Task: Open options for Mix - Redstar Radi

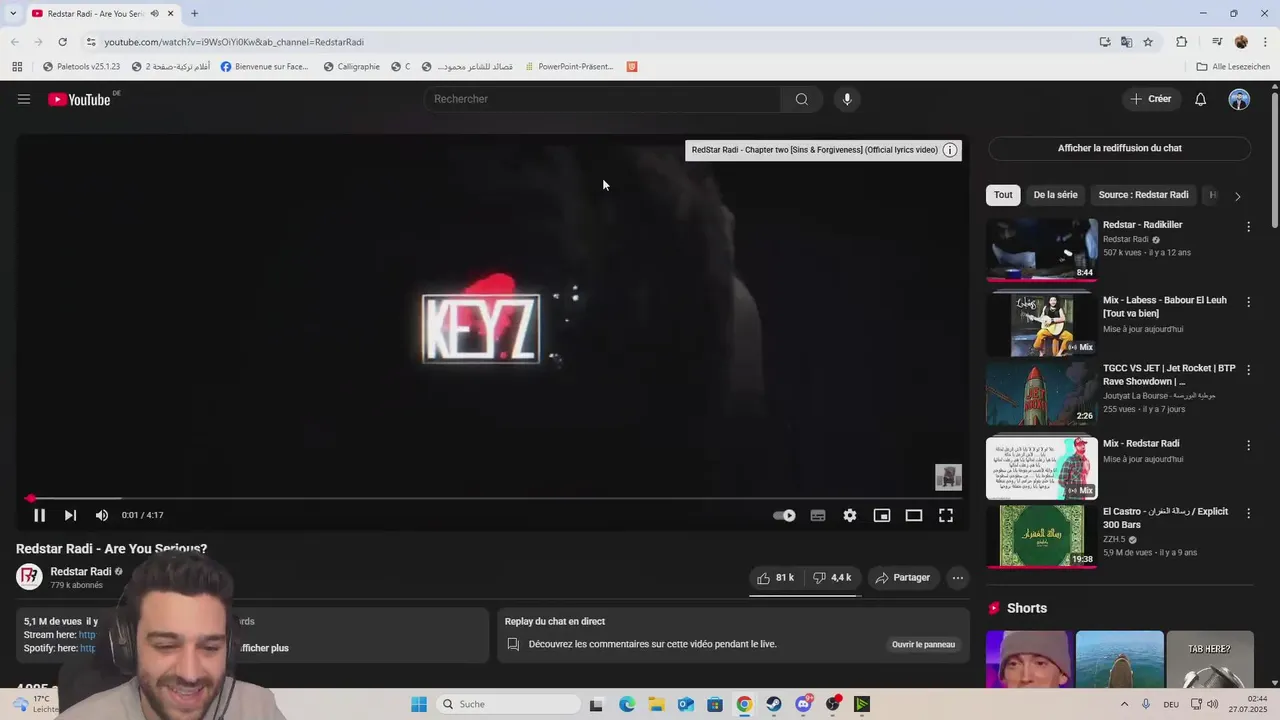Action: pyautogui.click(x=1248, y=445)
